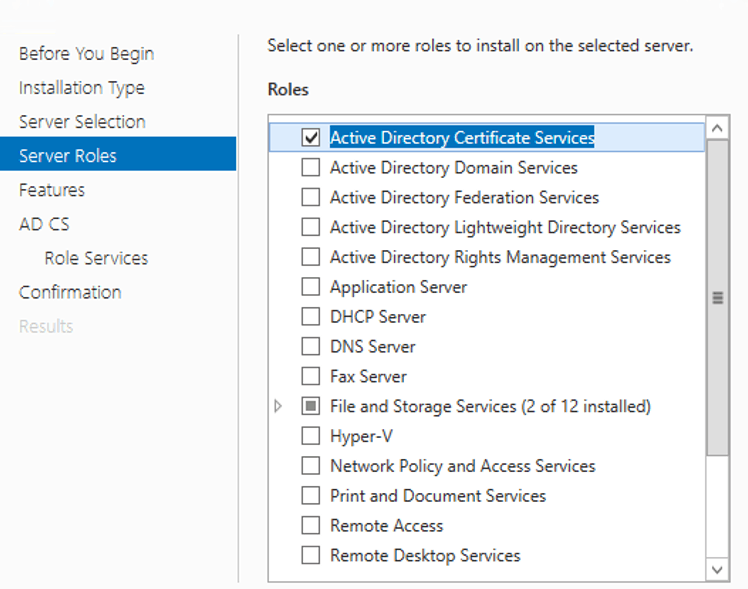Click the roles list scroll up arrow
This screenshot has height=589, width=748.
click(717, 128)
